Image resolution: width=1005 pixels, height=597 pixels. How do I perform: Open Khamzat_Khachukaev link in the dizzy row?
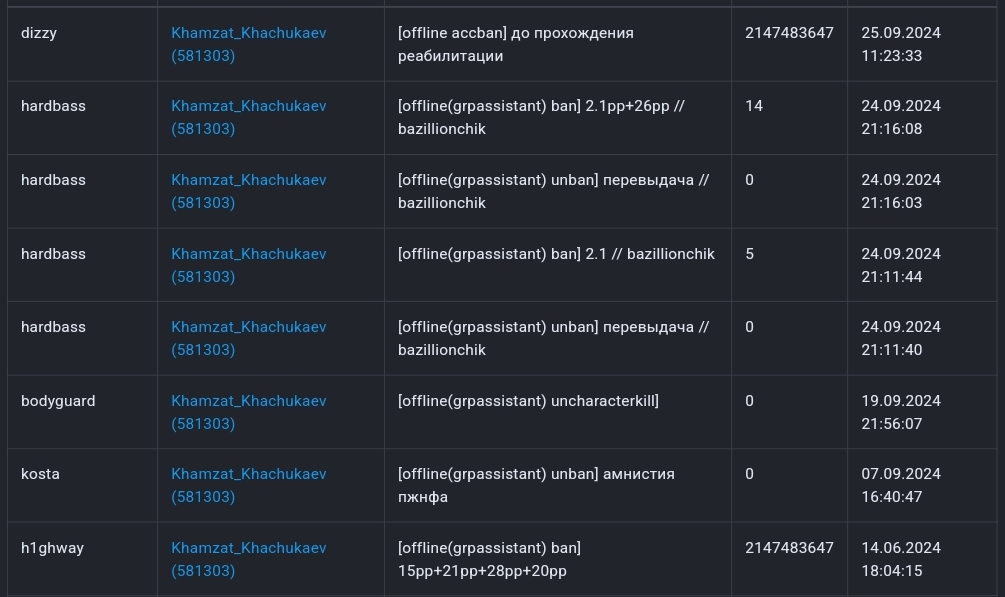248,33
